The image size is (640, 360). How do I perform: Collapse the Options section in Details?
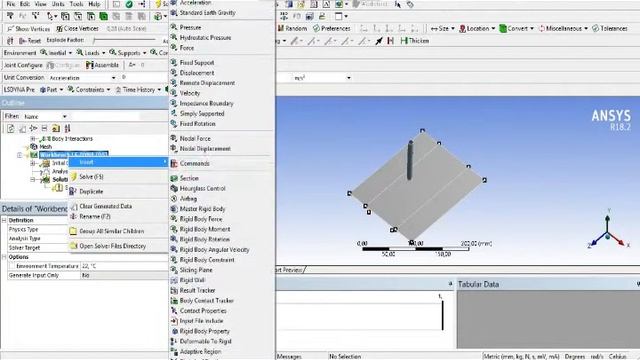[4, 257]
